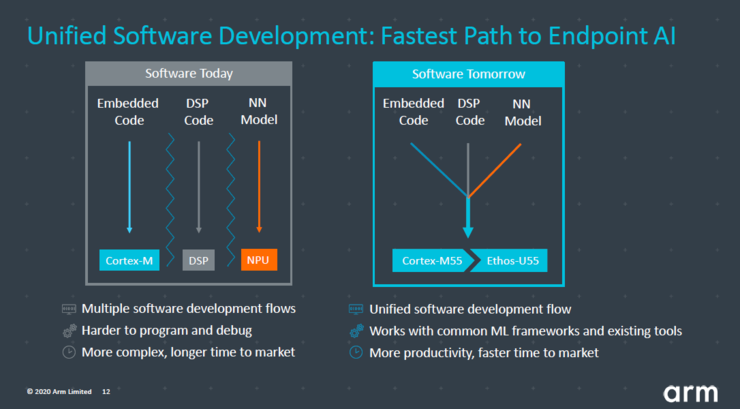This screenshot has height=409, width=740.
Task: Click the blue arrow pointing down to Cortex-M
Action: point(132,187)
